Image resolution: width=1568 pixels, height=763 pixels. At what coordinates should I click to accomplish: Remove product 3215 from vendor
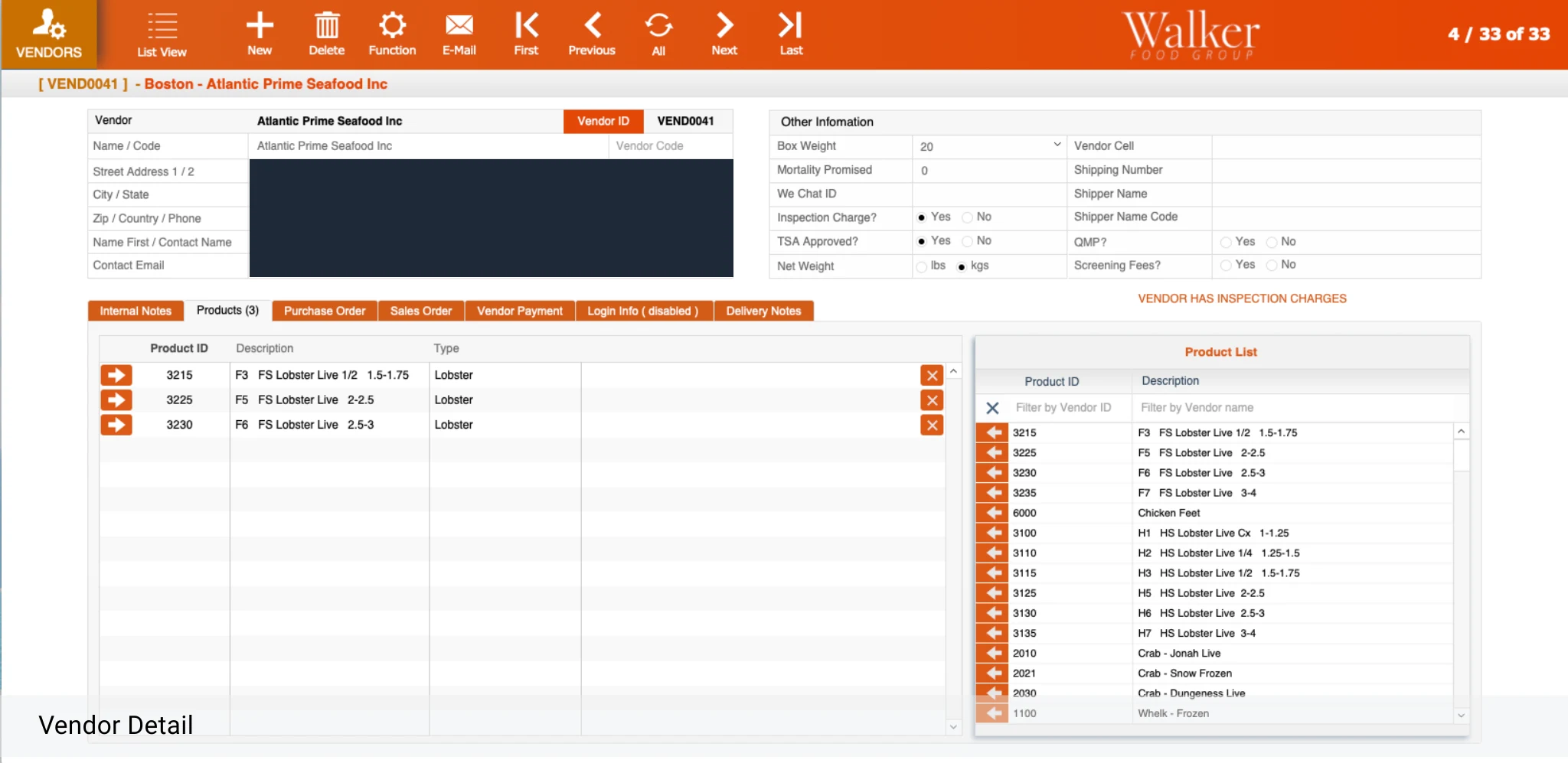[x=932, y=375]
